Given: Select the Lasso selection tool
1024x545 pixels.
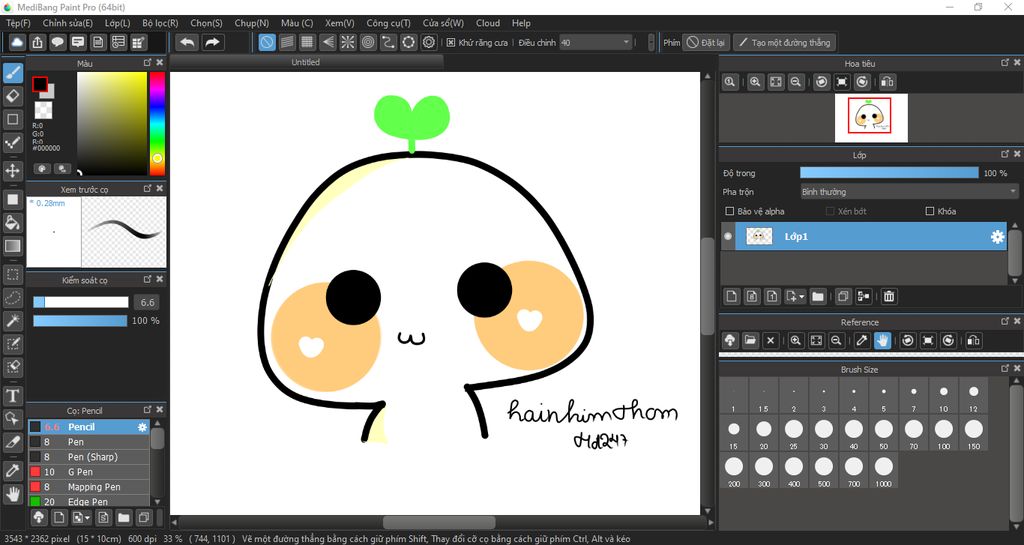Looking at the screenshot, I should [12, 298].
